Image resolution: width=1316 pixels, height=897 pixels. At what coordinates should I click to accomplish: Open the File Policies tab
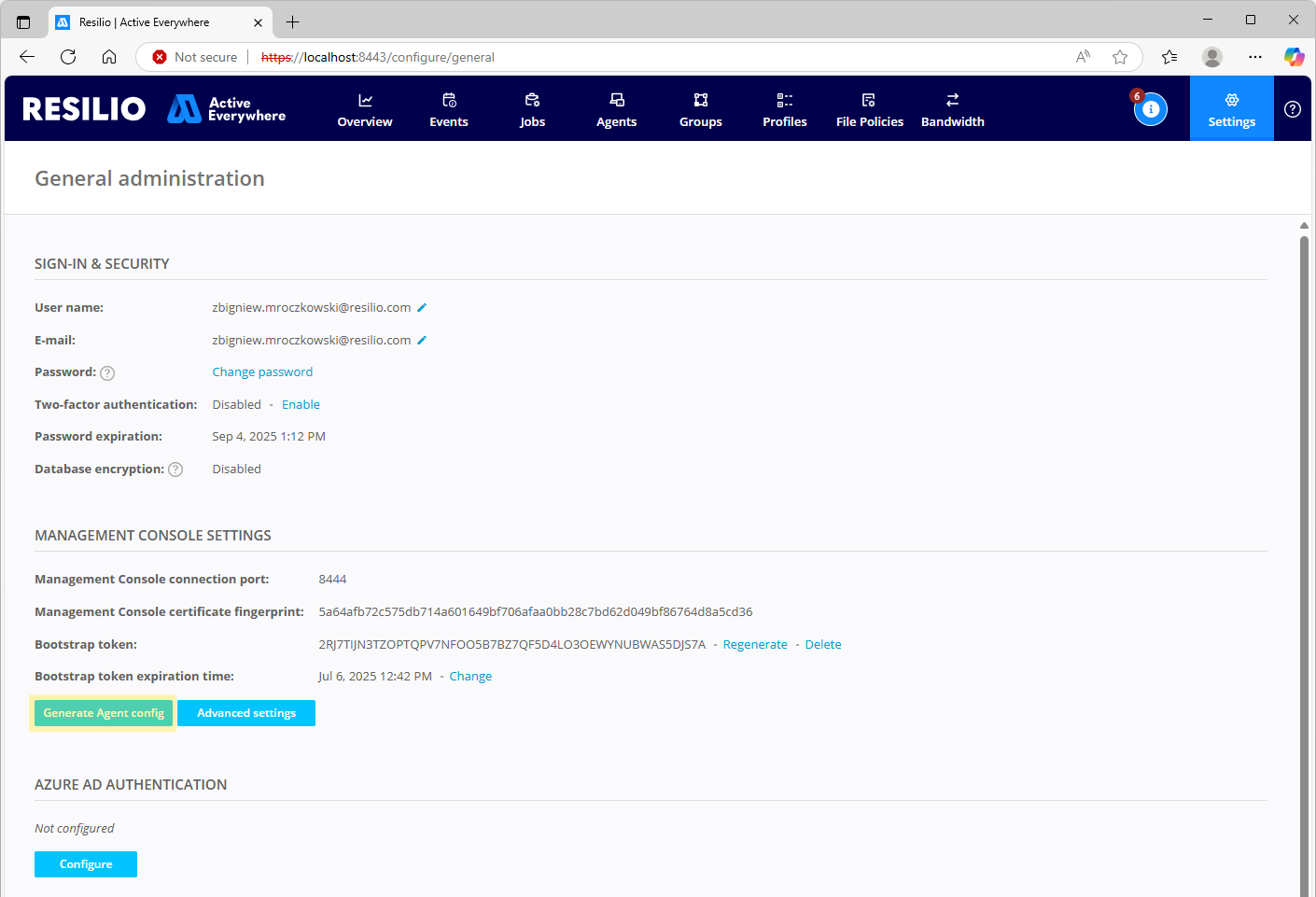[x=869, y=109]
